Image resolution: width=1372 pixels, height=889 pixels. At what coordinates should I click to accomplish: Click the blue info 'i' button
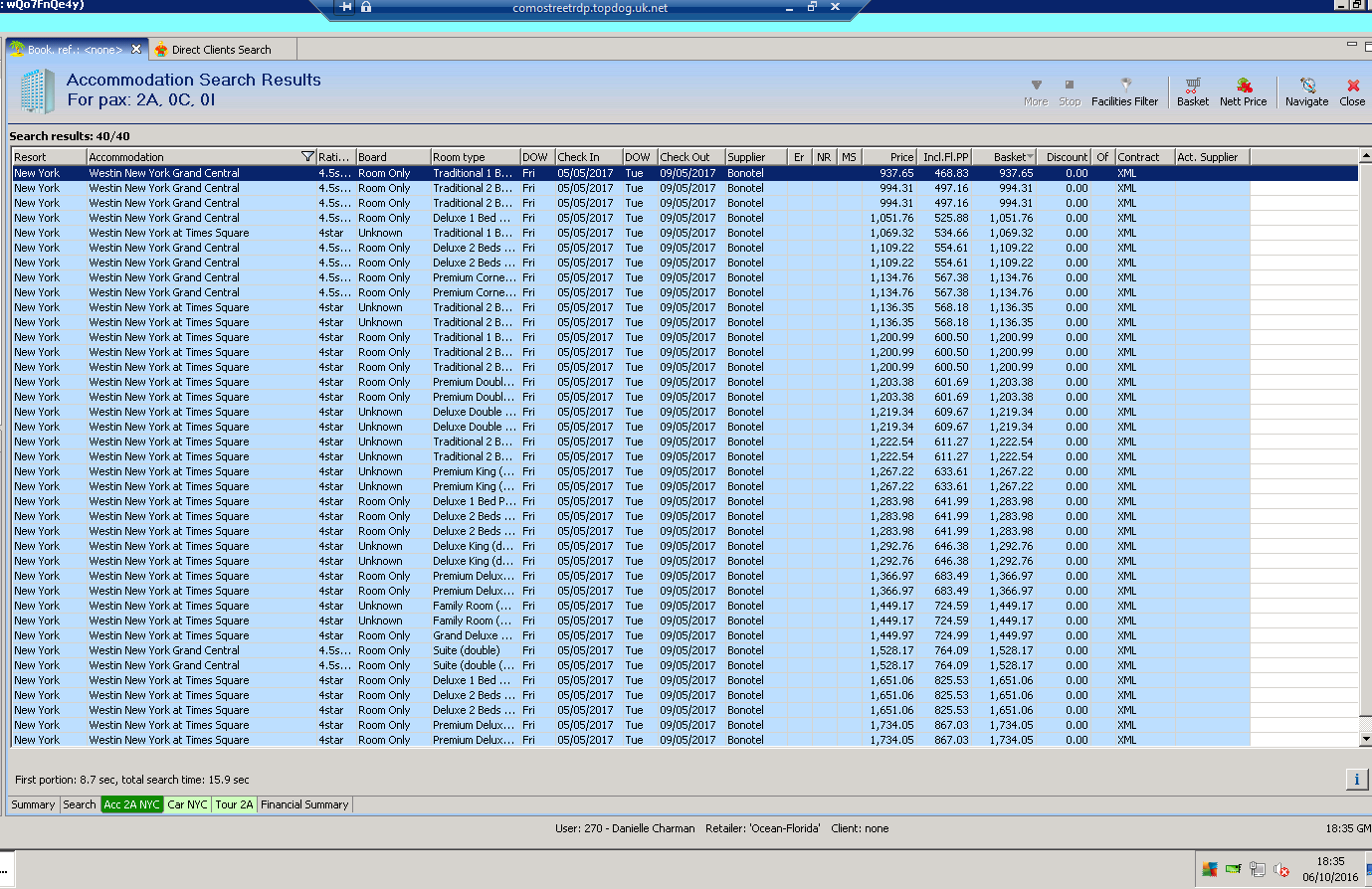pyautogui.click(x=1356, y=780)
